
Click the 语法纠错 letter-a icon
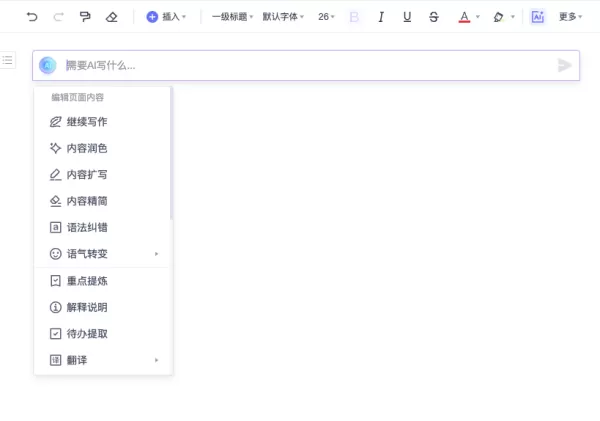point(55,227)
